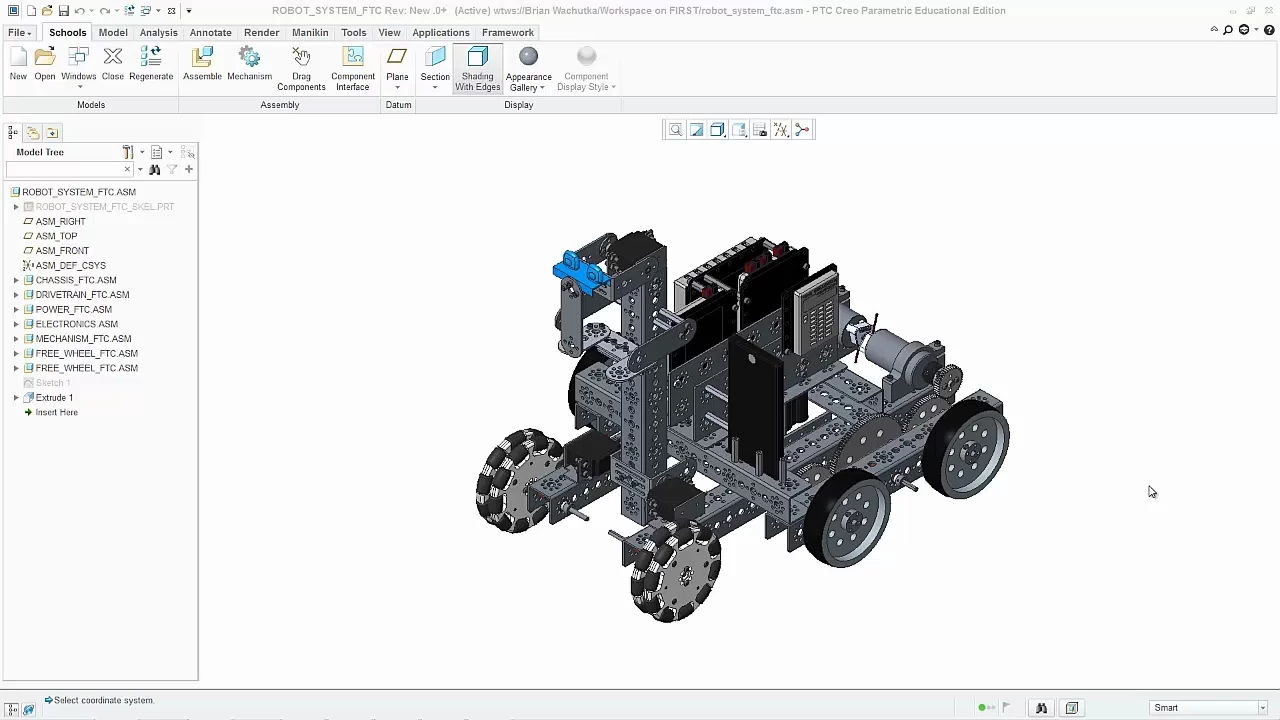Viewport: 1280px width, 720px height.
Task: Switch to the Favorites navigator tab
Action: (x=52, y=133)
